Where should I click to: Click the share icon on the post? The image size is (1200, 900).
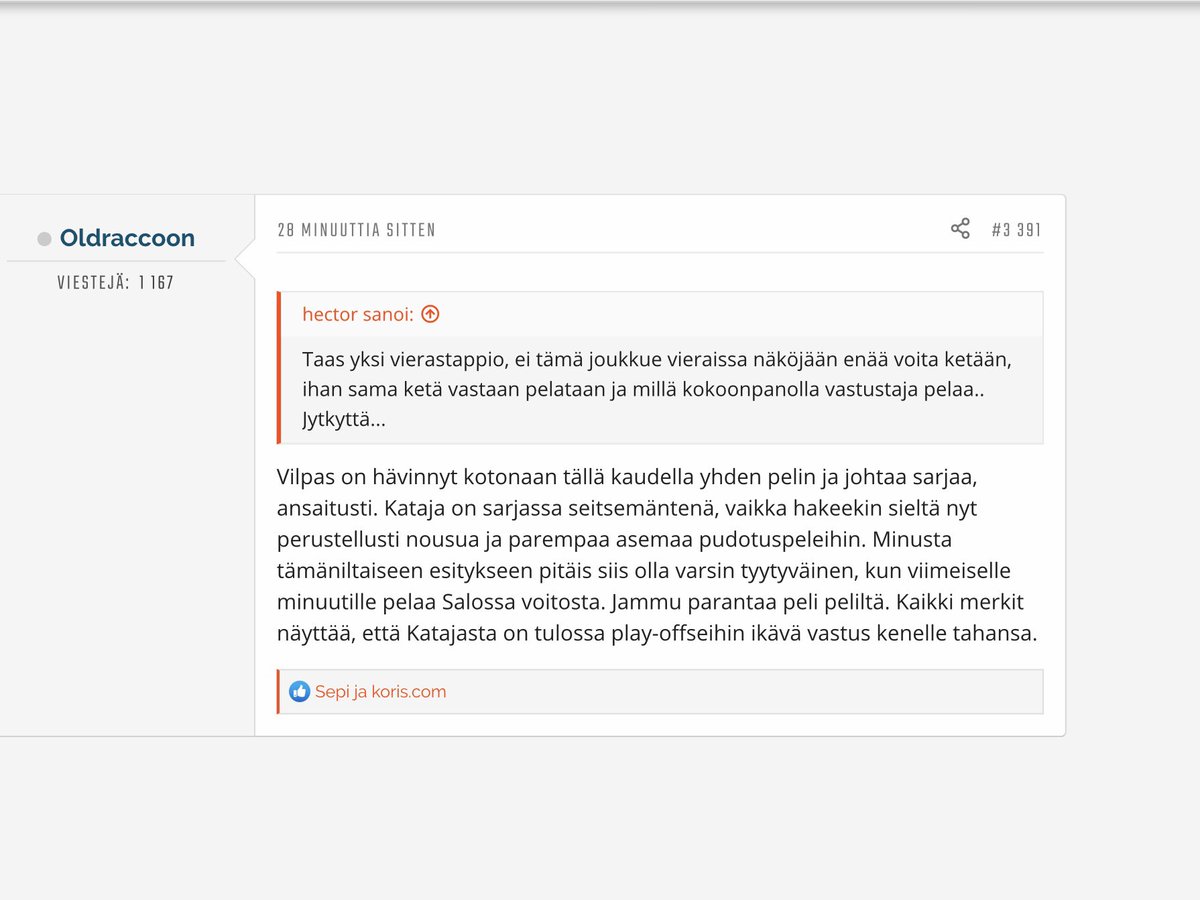[960, 229]
